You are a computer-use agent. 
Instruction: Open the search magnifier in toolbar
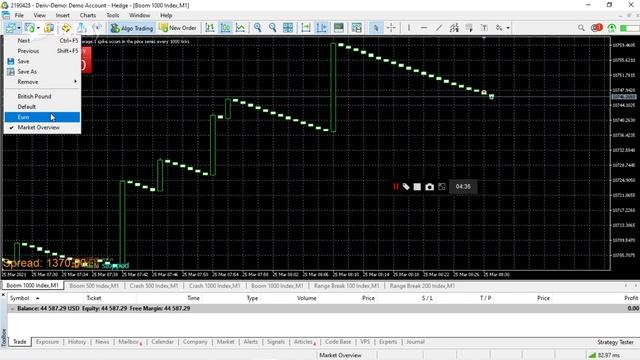point(581,28)
